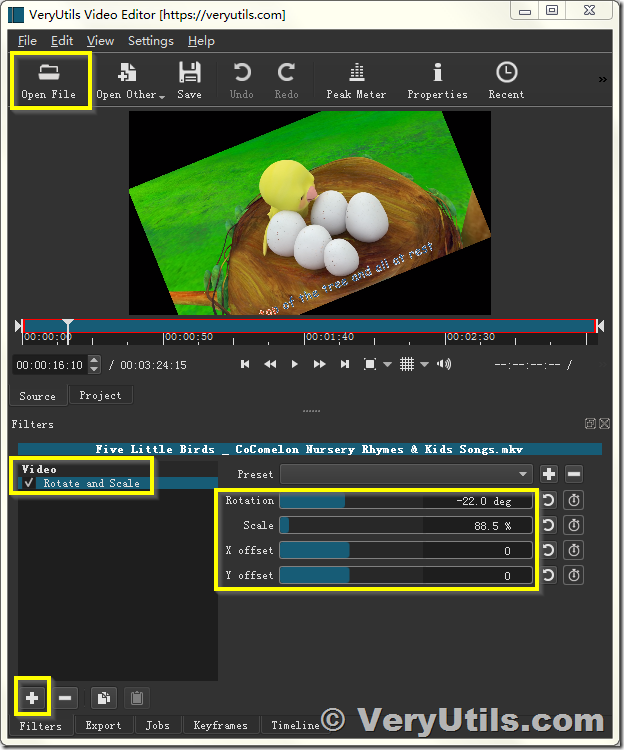Screen dimensions: 624x750
Task: Enable keyframes for Y offset
Action: pyautogui.click(x=574, y=575)
